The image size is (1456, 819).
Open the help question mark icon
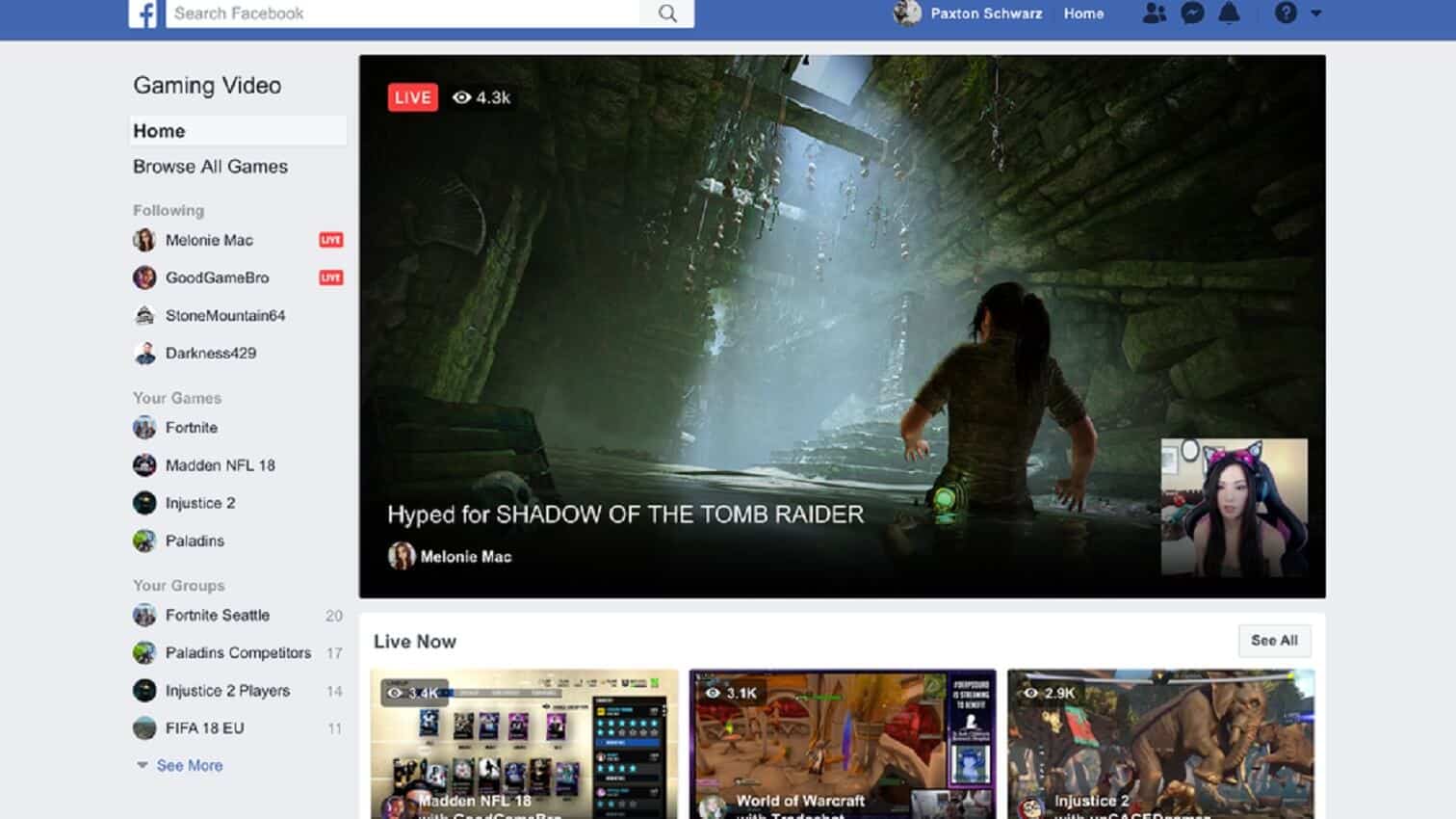click(x=1286, y=13)
